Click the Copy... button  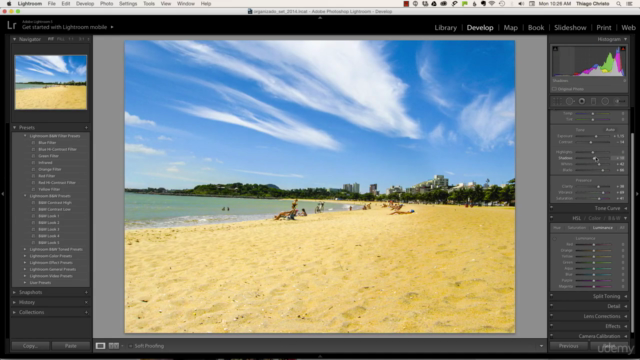(x=30, y=346)
